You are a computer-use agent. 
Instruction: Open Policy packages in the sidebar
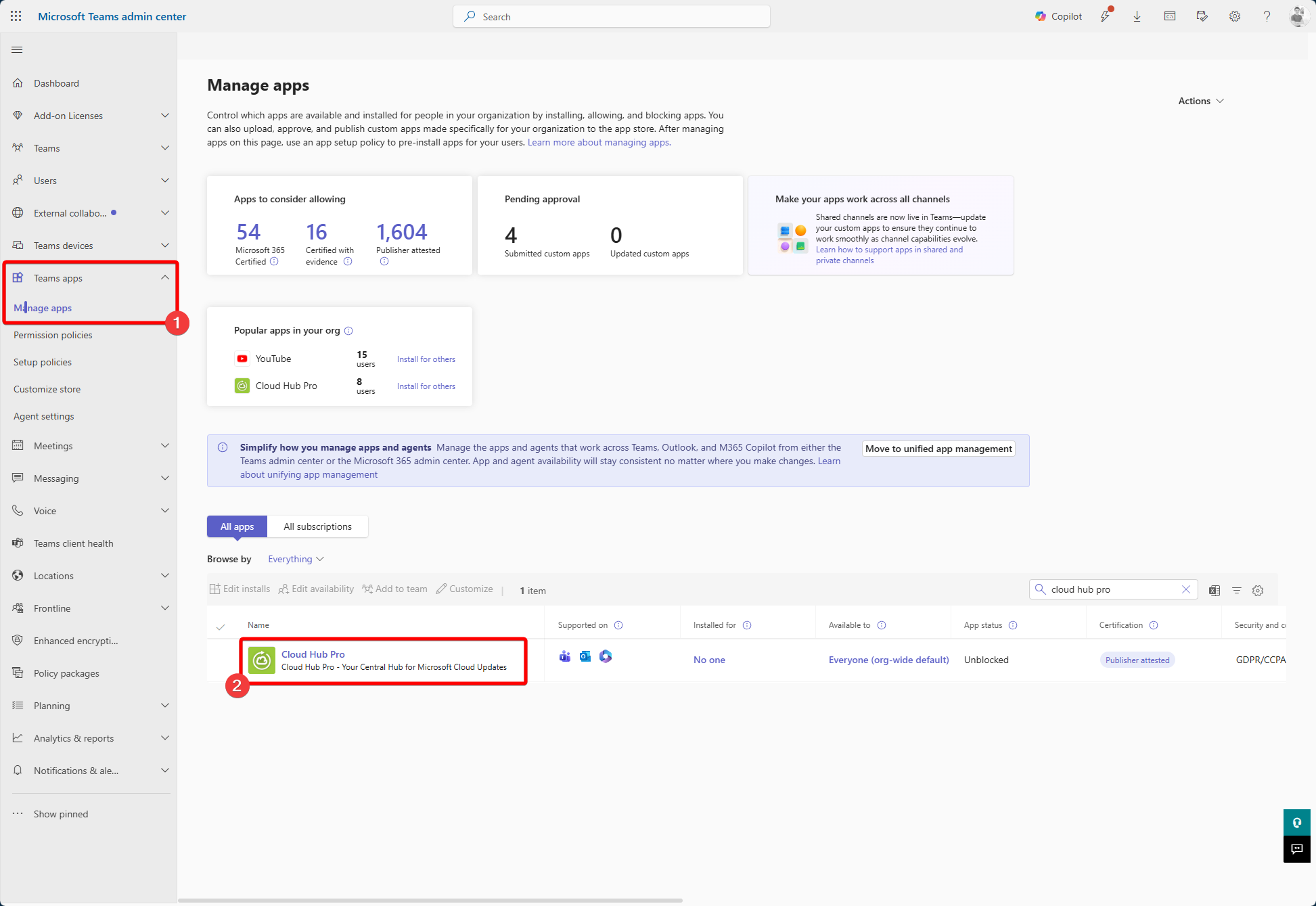(x=66, y=673)
